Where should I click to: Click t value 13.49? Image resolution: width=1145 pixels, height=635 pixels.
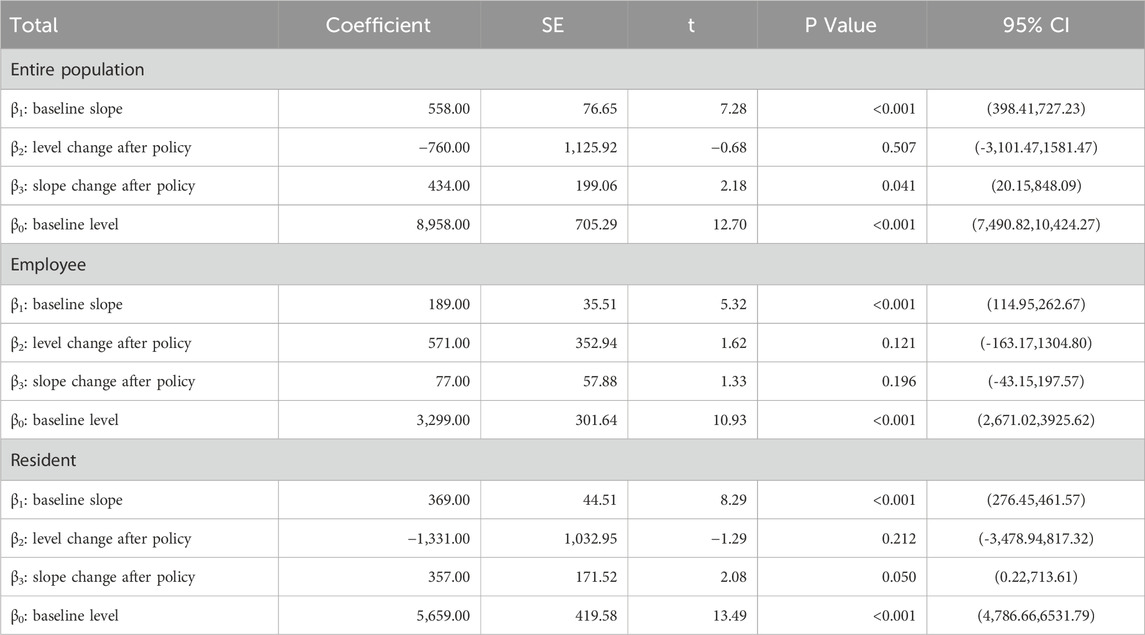pos(730,615)
